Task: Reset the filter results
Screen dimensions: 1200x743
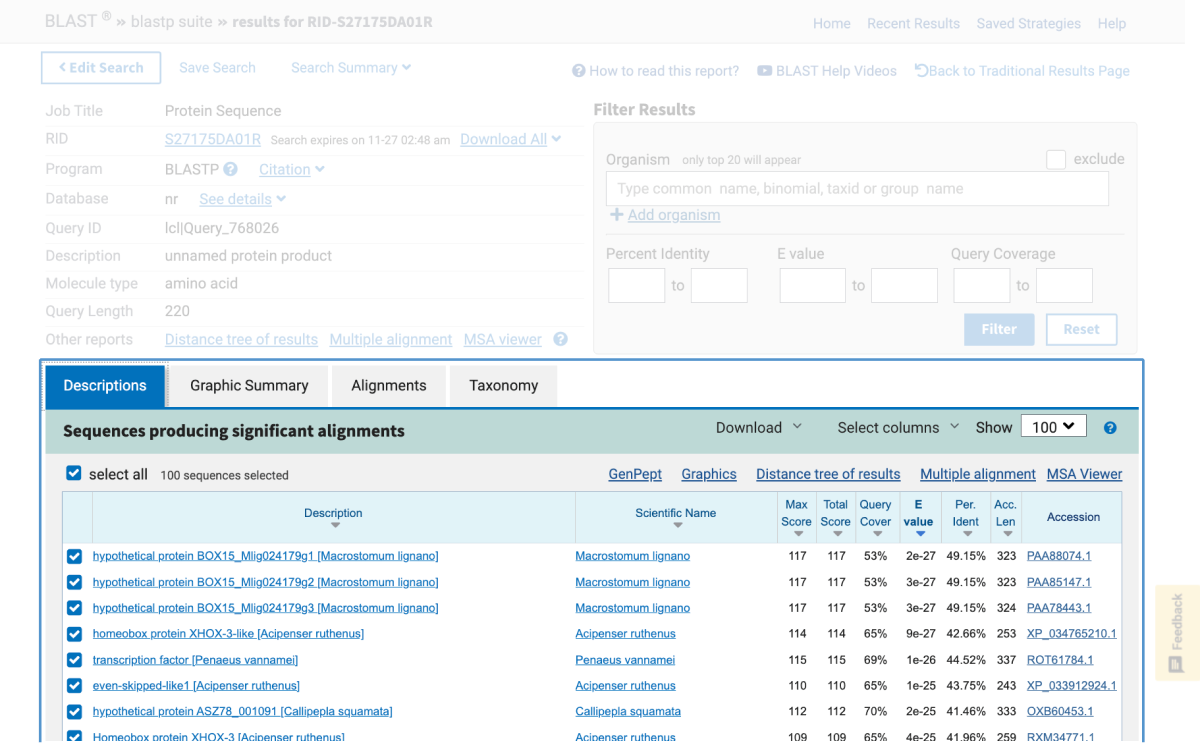Action: click(x=1081, y=329)
